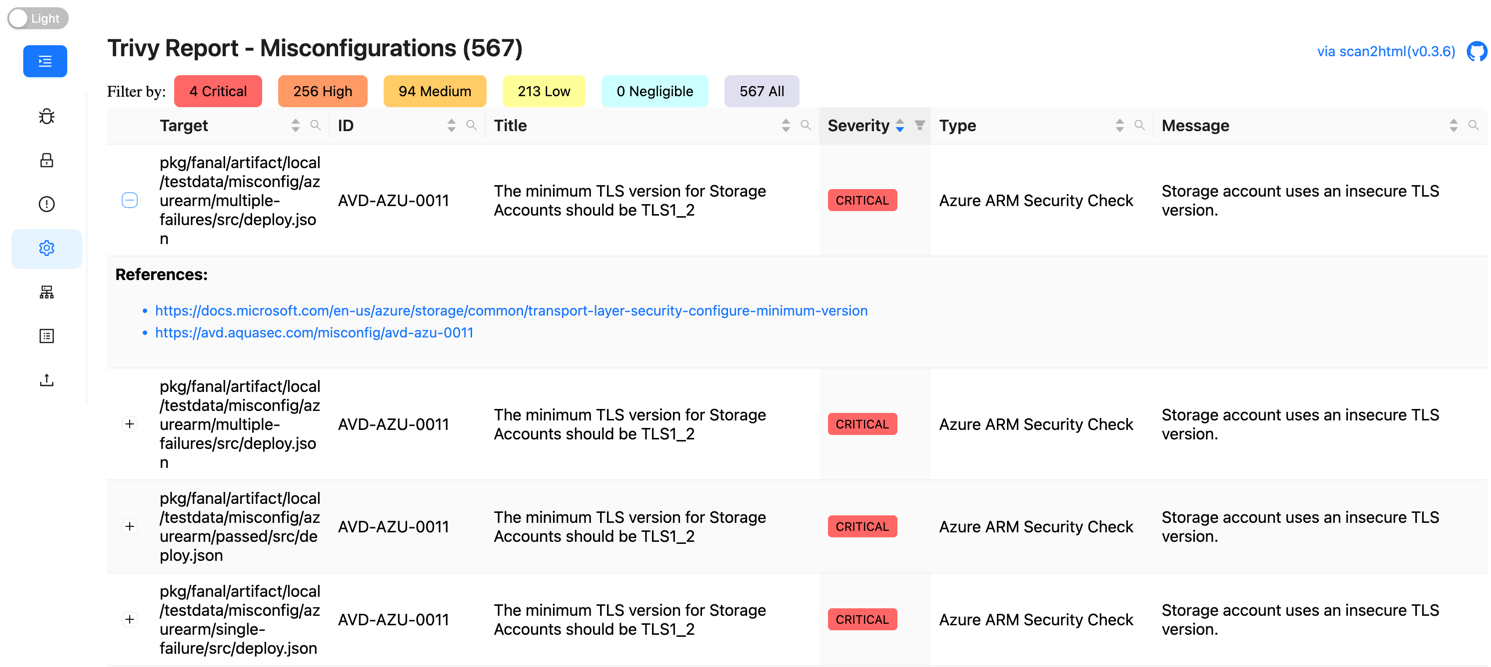Open the docs.microsoft.com TLS reference link

(x=511, y=311)
